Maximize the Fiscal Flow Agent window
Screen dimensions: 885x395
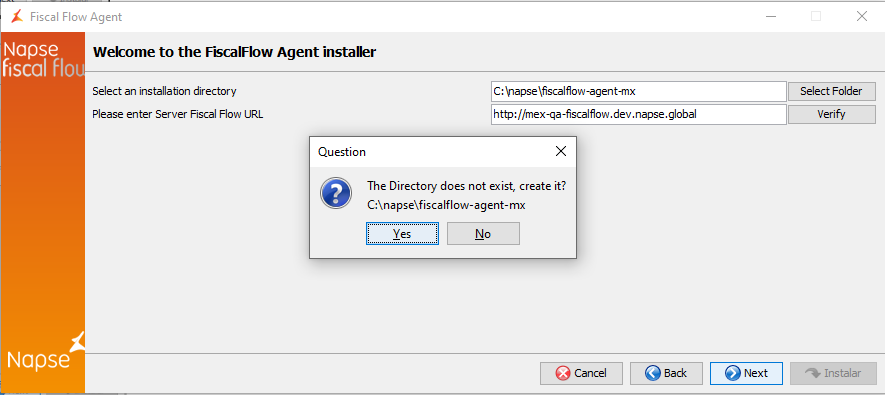click(x=816, y=16)
